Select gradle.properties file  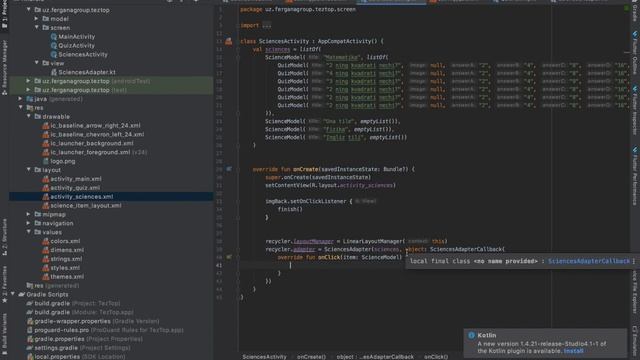(84, 339)
